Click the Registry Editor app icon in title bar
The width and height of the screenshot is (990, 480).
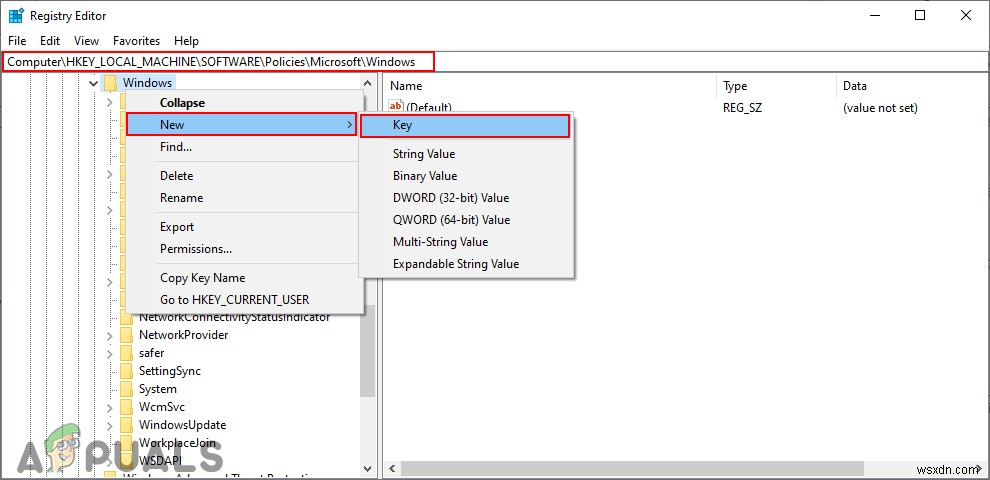pyautogui.click(x=16, y=16)
